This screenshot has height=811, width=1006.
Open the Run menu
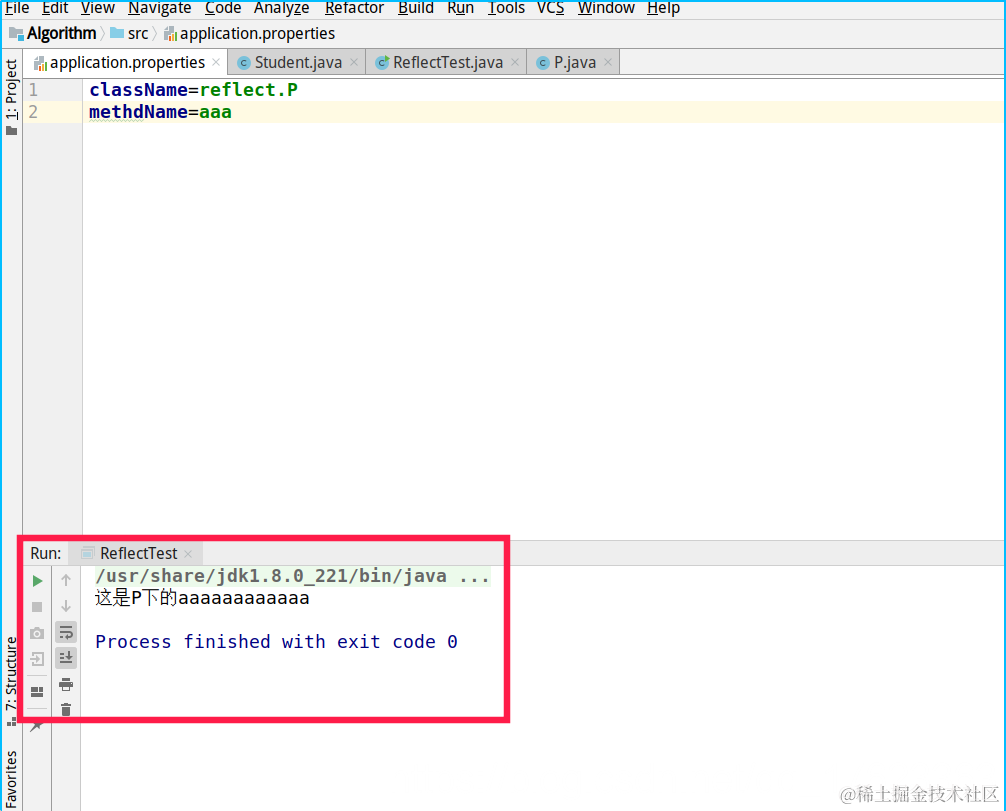461,8
